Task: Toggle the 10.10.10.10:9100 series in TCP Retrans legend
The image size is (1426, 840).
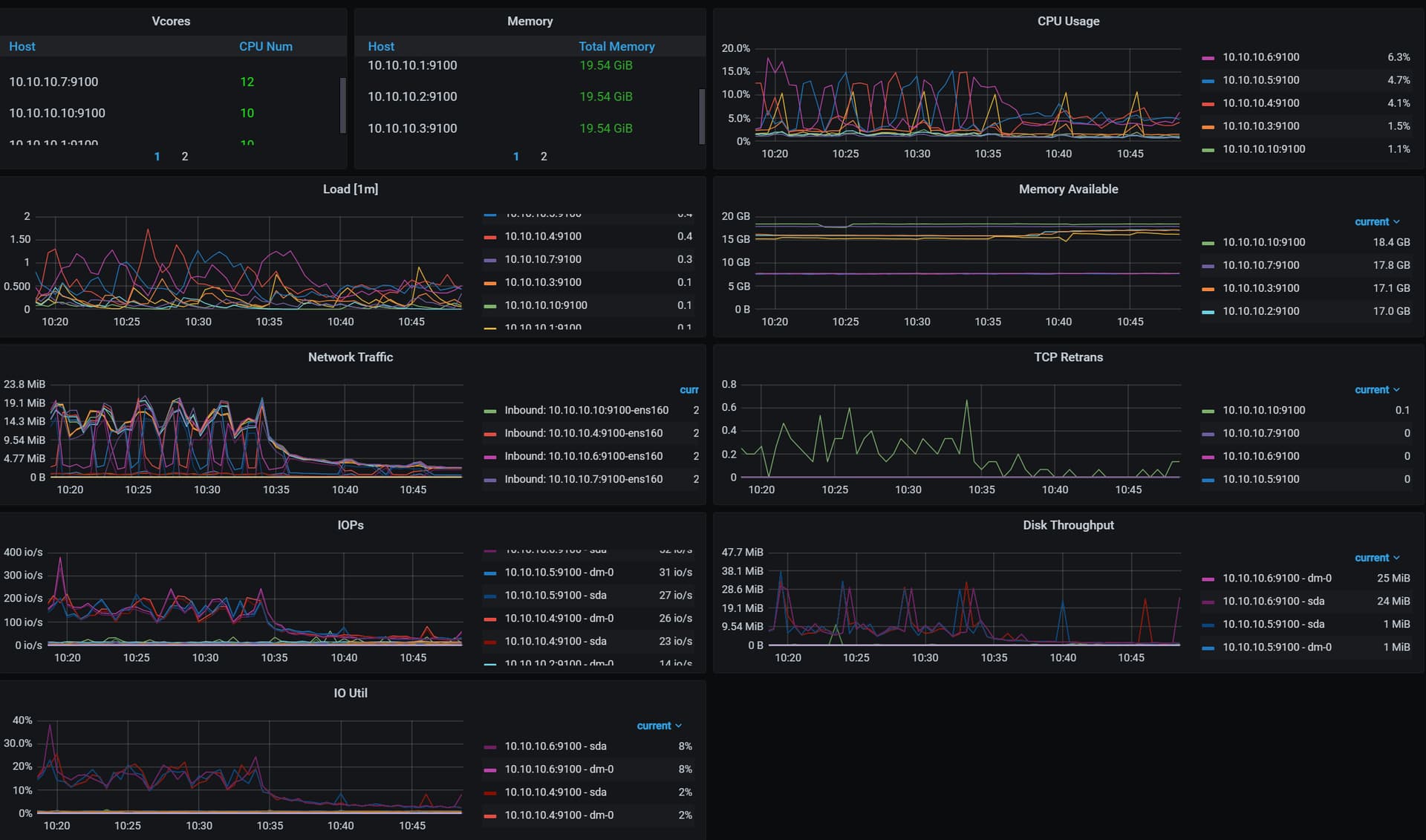Action: click(x=1263, y=410)
